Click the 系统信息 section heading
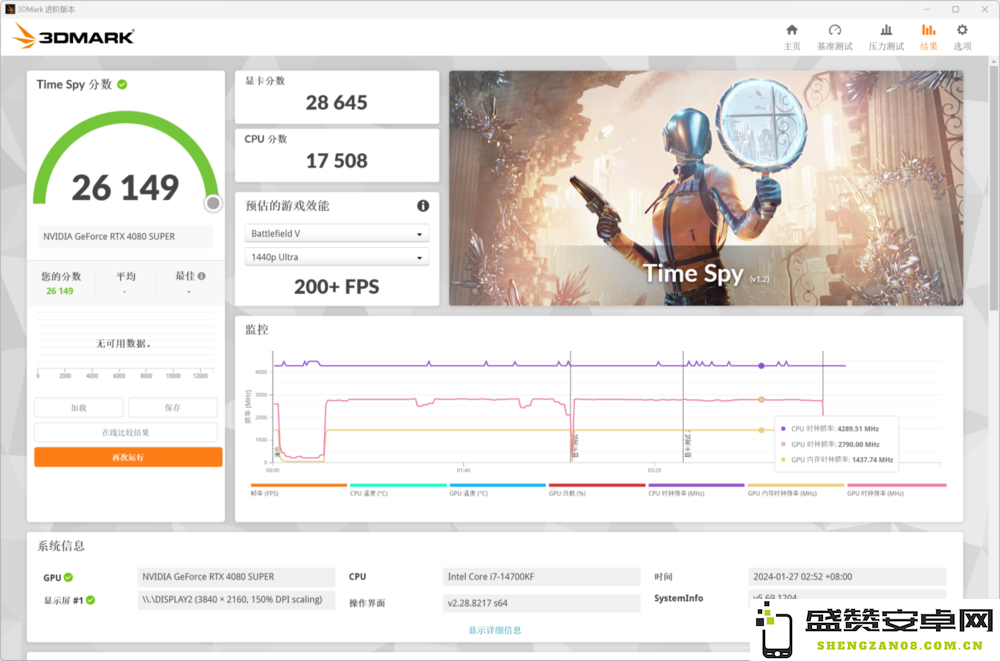 [61, 546]
